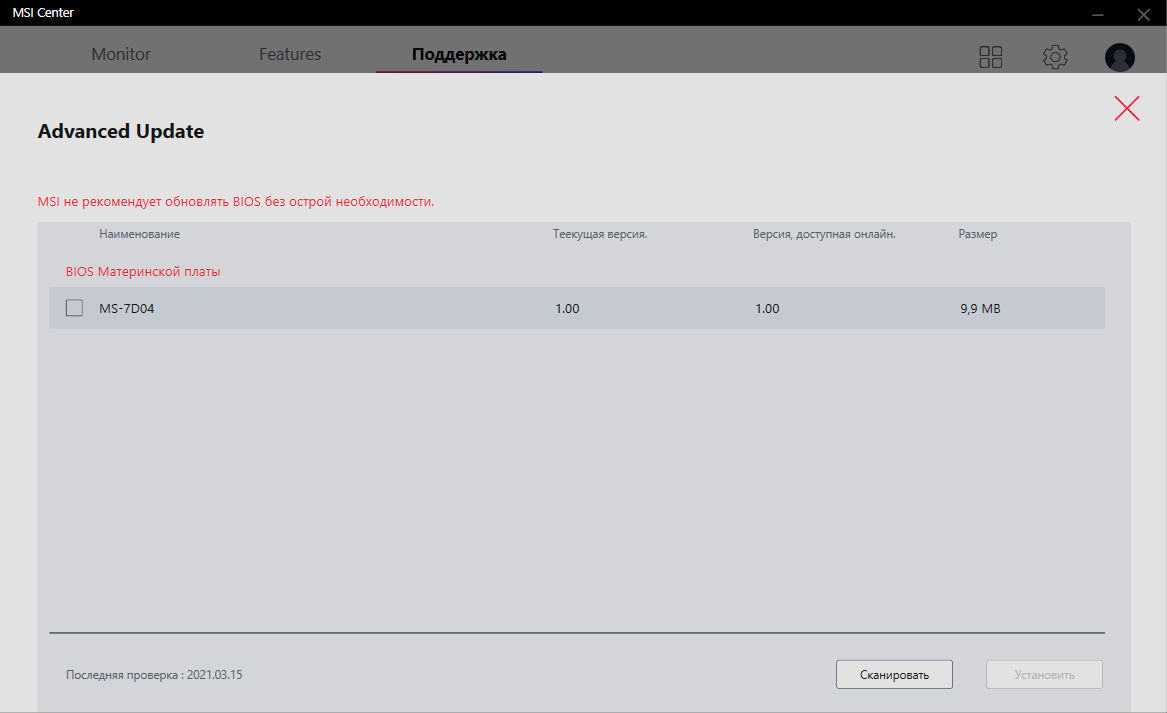Minimize the MSI Center window
The height and width of the screenshot is (713, 1167).
point(1097,14)
